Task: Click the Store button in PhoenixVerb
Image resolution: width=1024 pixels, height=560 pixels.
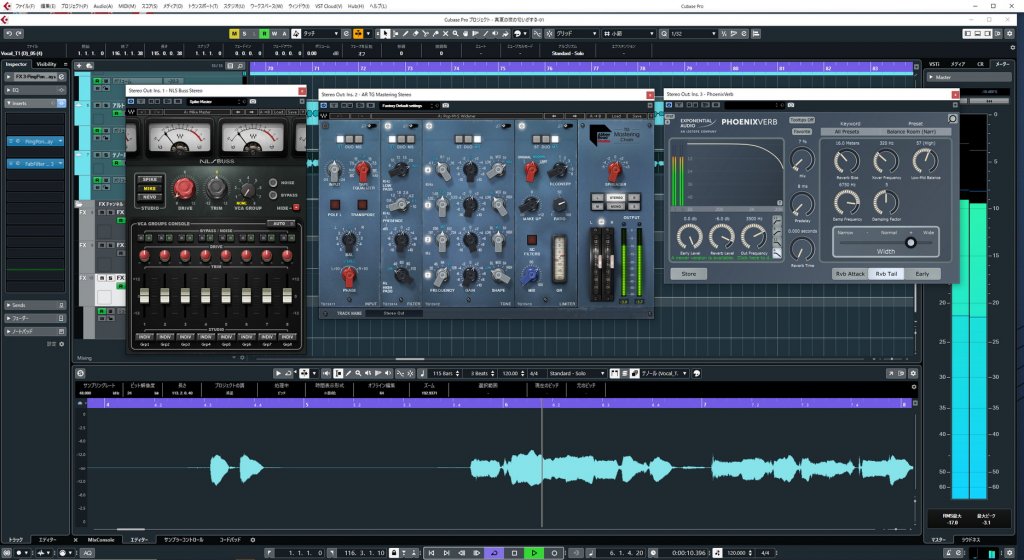Action: [x=688, y=272]
